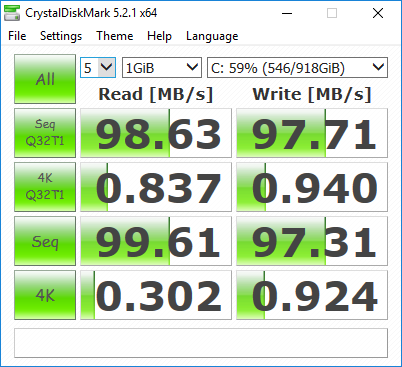Click the 4K Q32T1 read result 0.837
The height and width of the screenshot is (367, 402).
click(156, 187)
